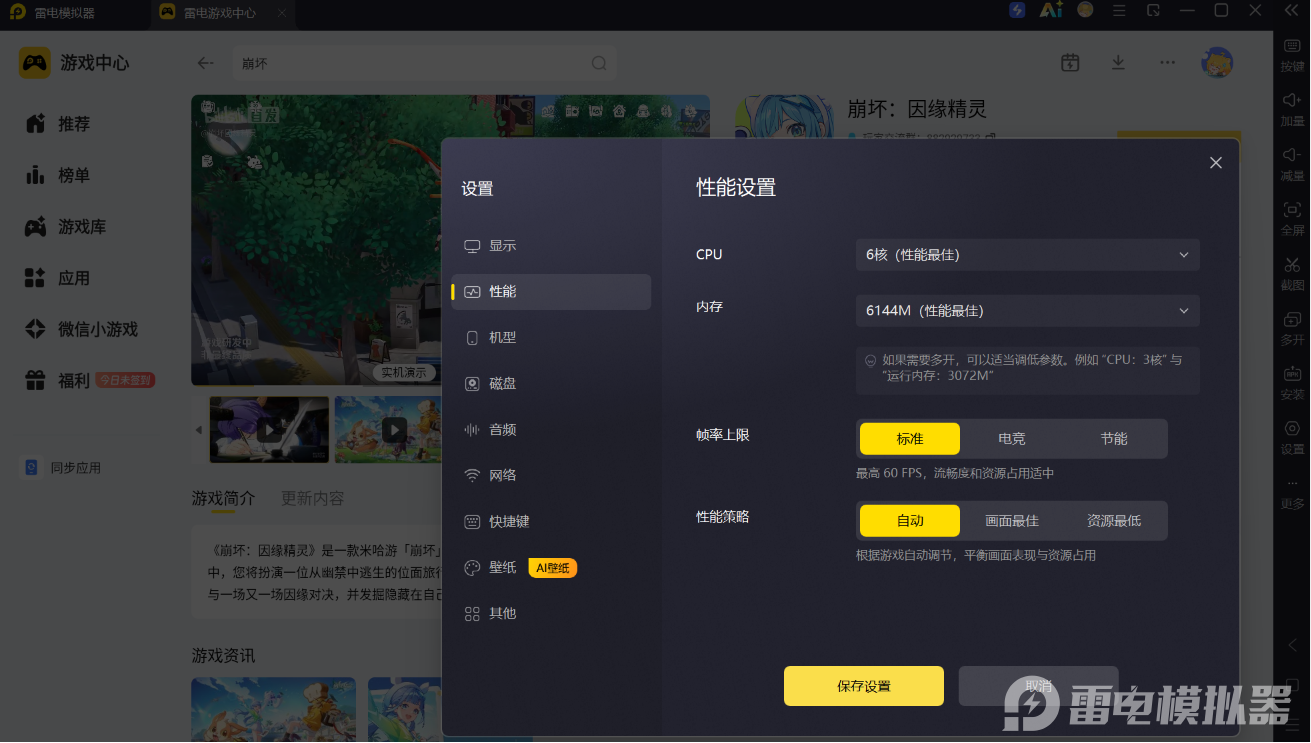Set frame rate limit to 电竞
This screenshot has height=743, width=1311.
point(1012,438)
